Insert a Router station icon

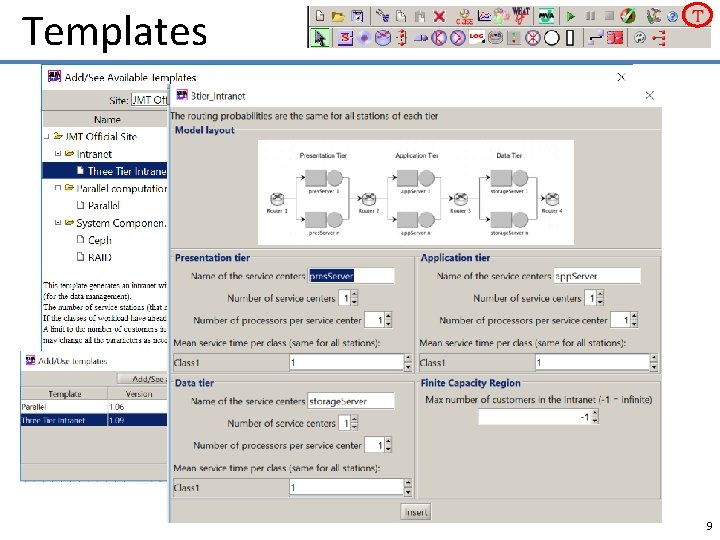383,38
